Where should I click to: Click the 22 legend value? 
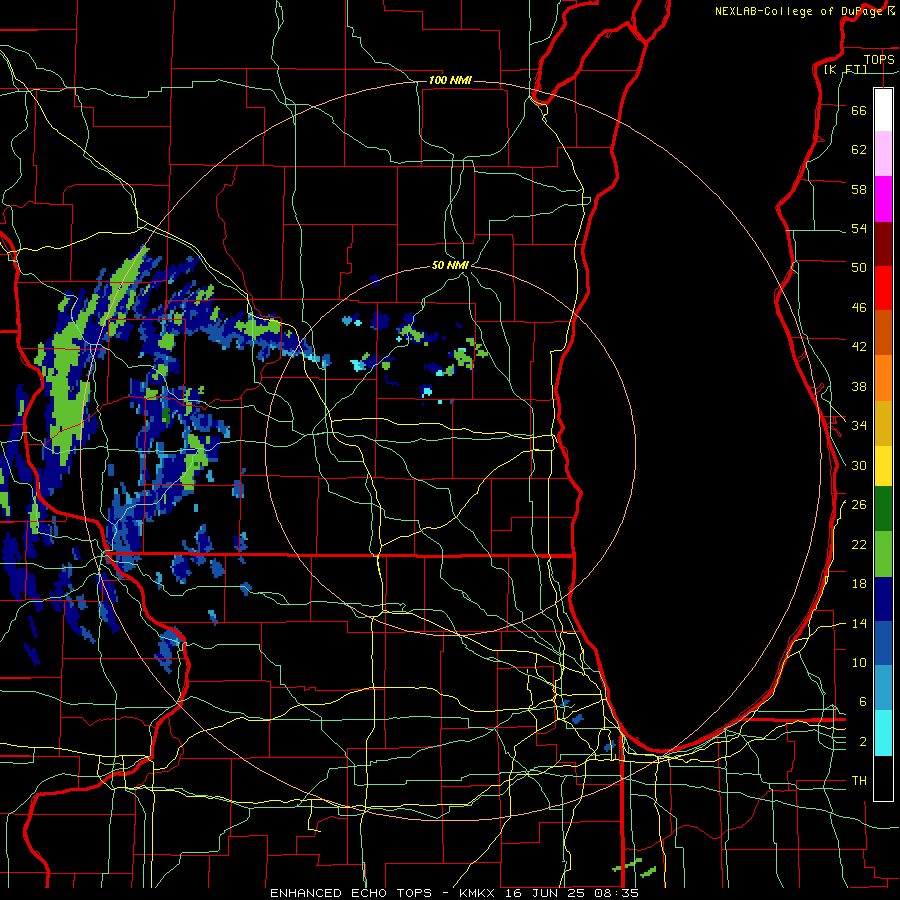pyautogui.click(x=859, y=544)
